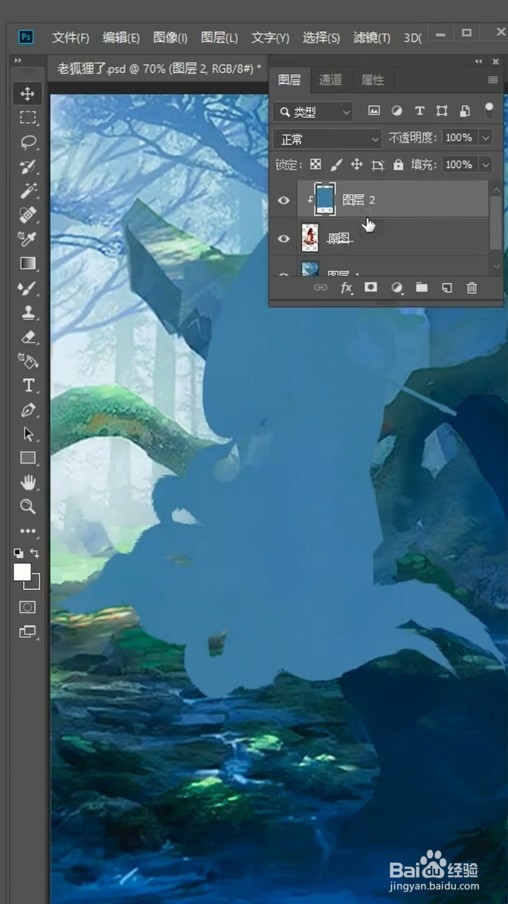Expand the toolbar with double arrows
The height and width of the screenshot is (904, 508).
(18, 61)
